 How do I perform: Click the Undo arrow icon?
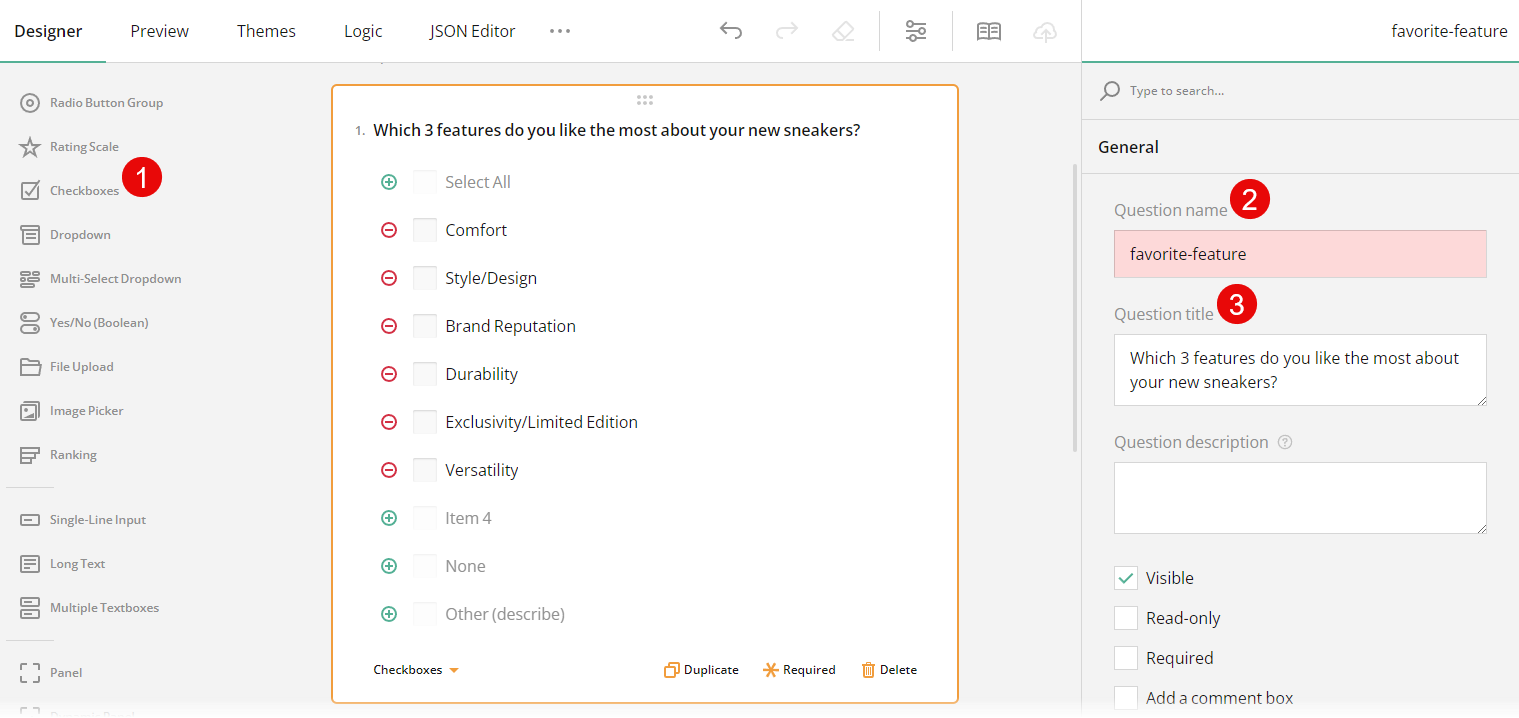[731, 31]
